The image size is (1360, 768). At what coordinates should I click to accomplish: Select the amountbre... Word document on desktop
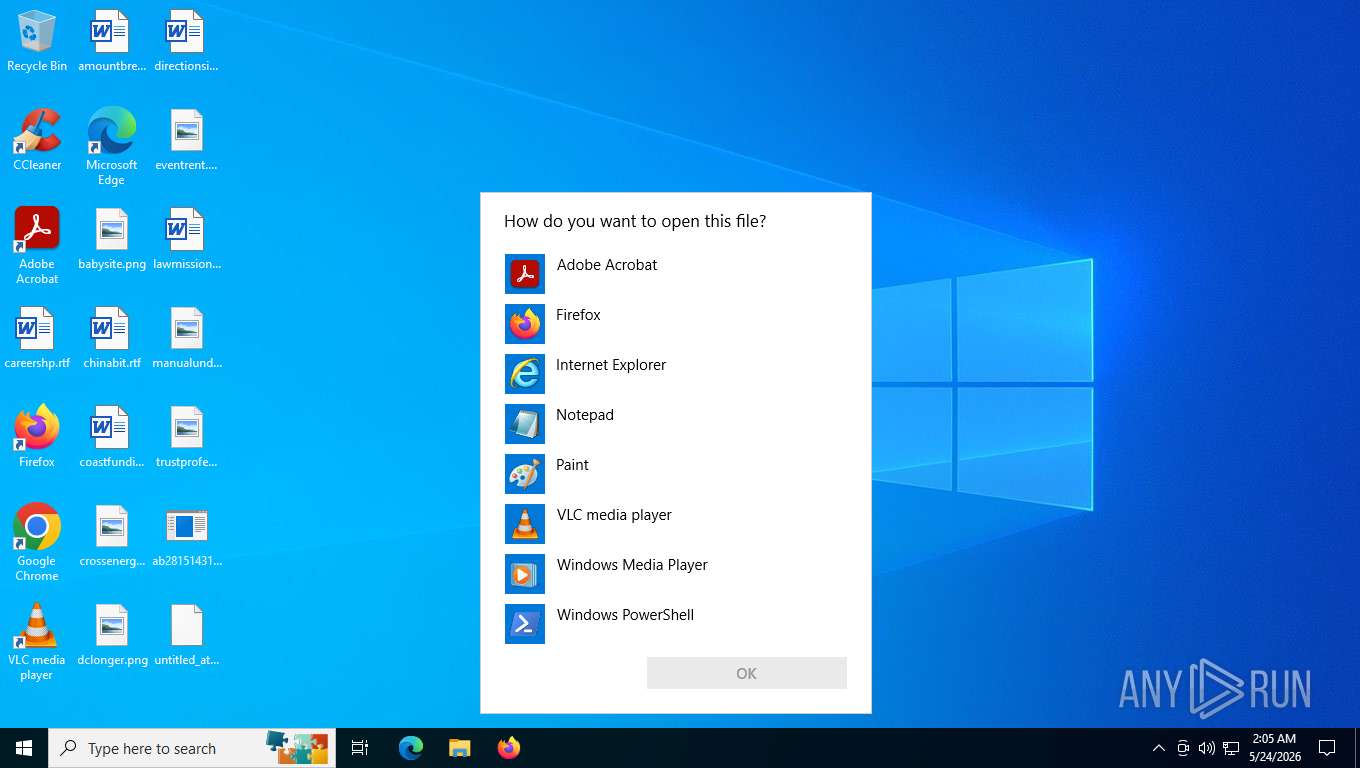pos(111,42)
